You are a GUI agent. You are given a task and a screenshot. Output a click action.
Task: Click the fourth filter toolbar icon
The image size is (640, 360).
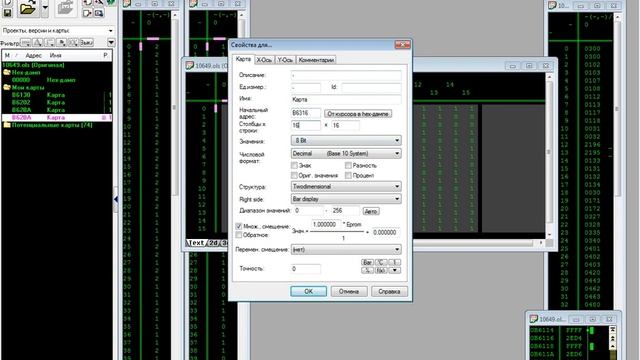[62, 42]
